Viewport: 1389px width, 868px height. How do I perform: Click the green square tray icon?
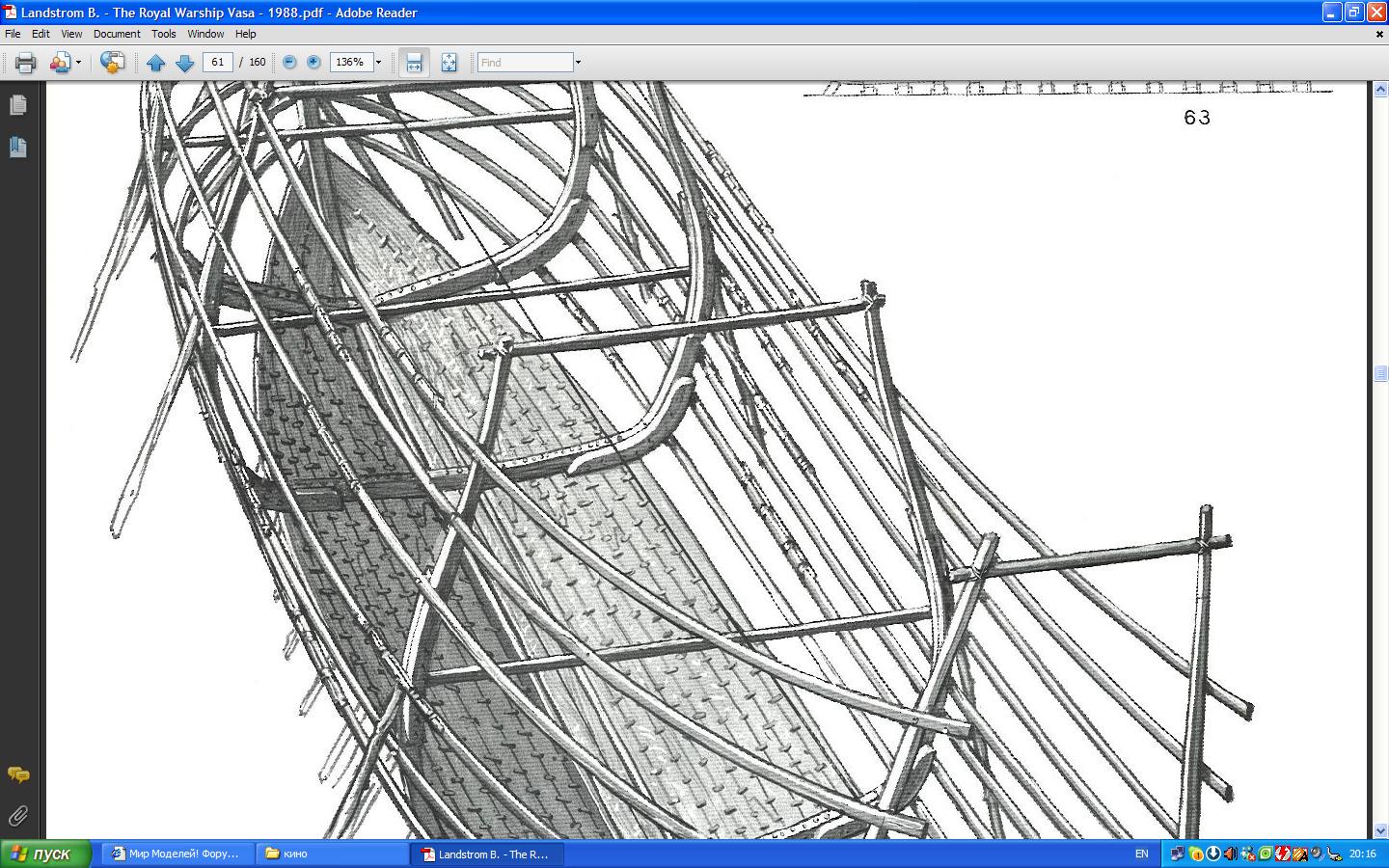(x=1266, y=854)
